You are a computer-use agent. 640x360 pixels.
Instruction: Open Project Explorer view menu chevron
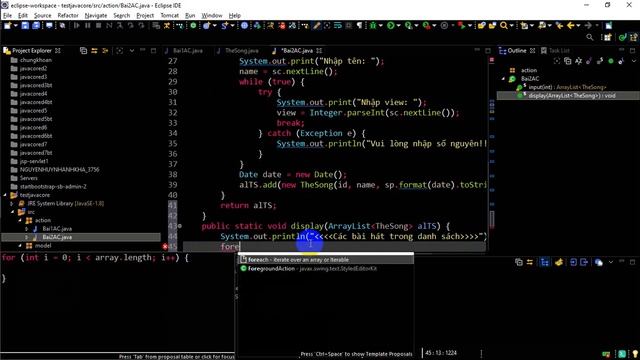(131, 51)
